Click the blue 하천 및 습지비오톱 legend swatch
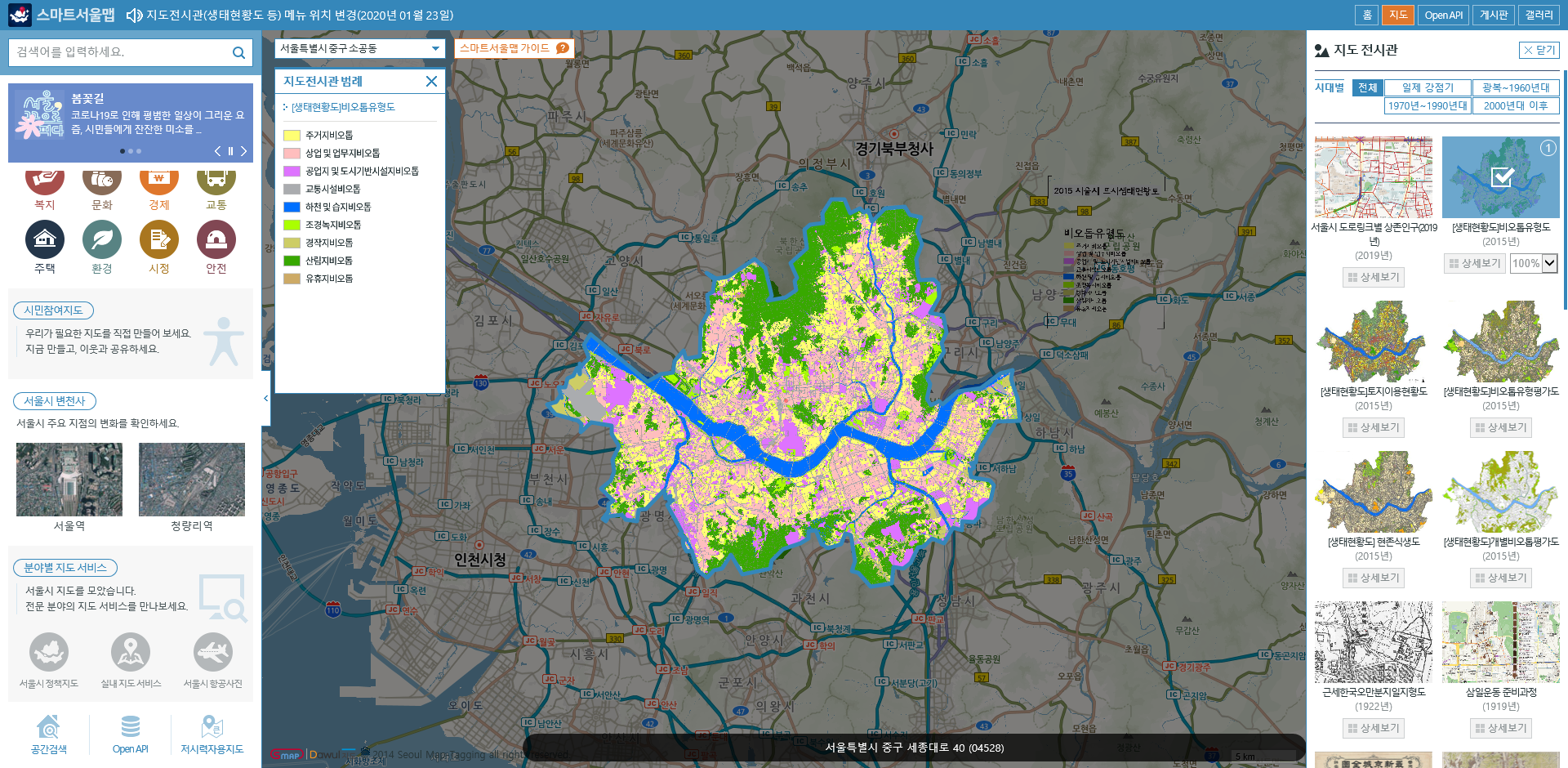 292,208
